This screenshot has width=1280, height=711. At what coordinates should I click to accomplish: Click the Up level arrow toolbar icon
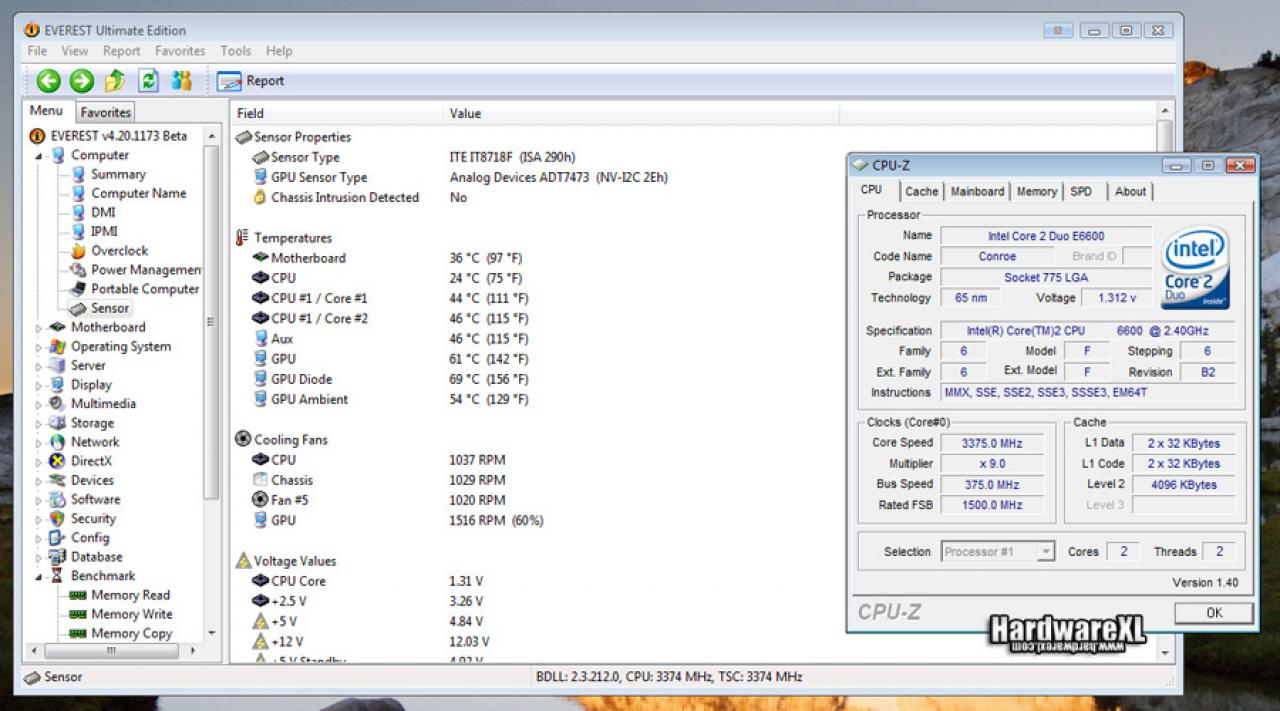115,81
